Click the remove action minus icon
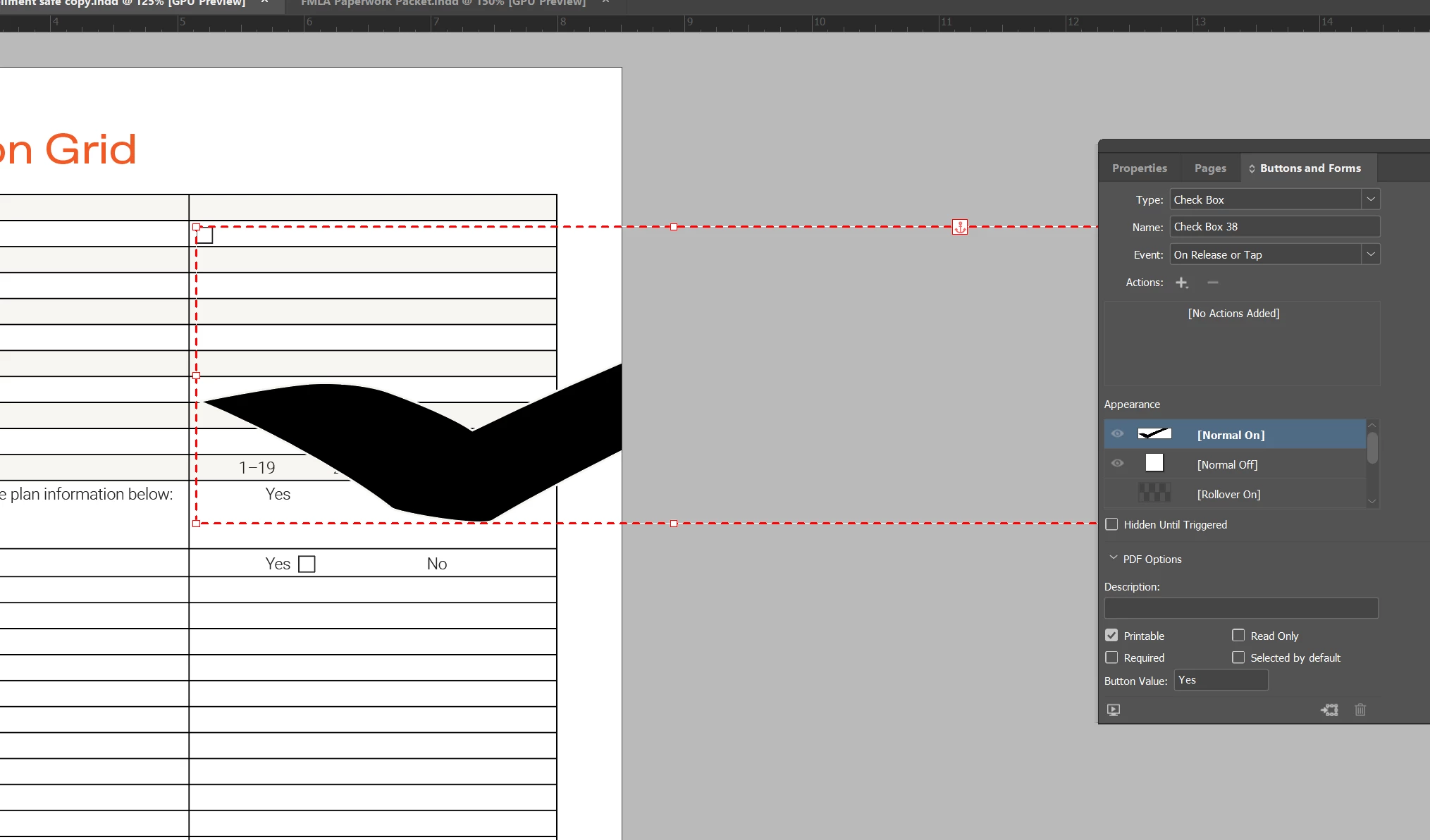The width and height of the screenshot is (1430, 840). [1212, 283]
